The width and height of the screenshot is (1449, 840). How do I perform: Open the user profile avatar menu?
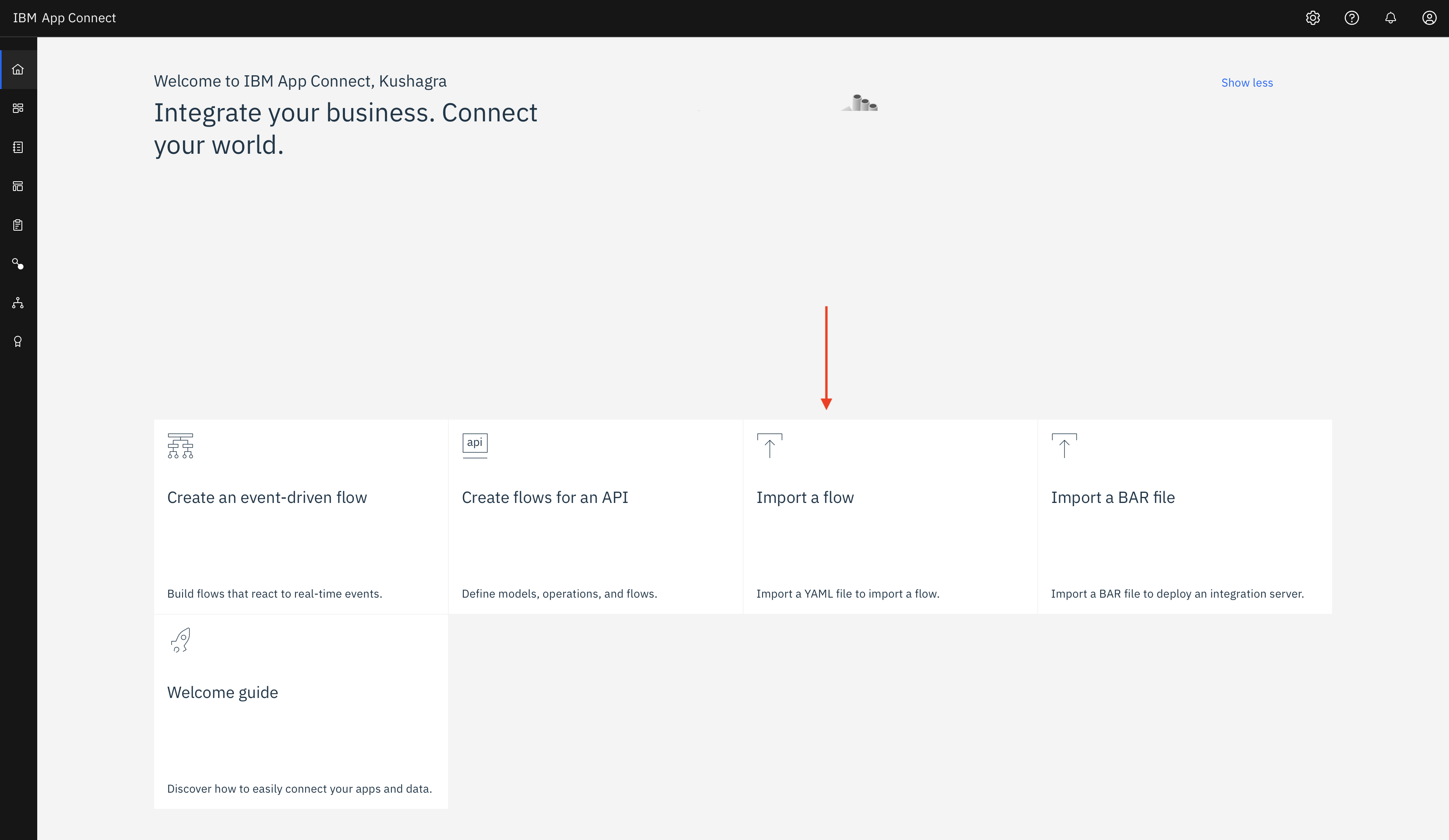pyautogui.click(x=1429, y=18)
